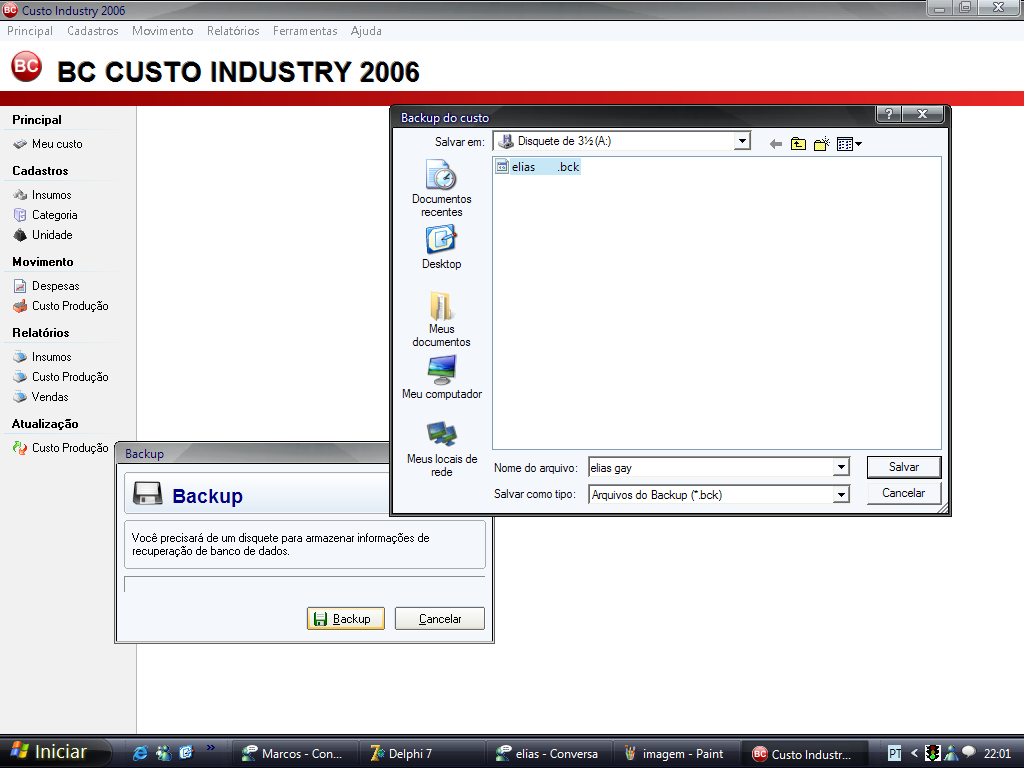
Task: Create a new folder icon
Action: coord(822,144)
